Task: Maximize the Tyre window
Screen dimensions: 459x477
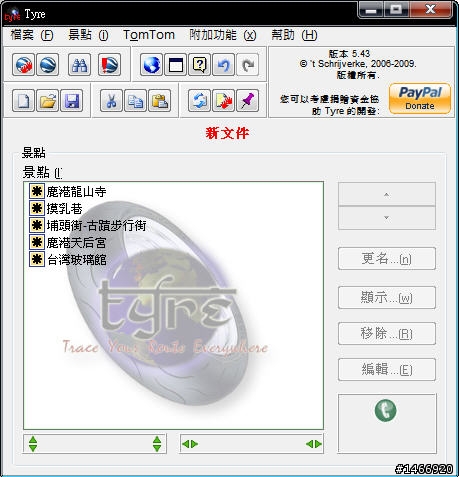Action: pos(396,10)
